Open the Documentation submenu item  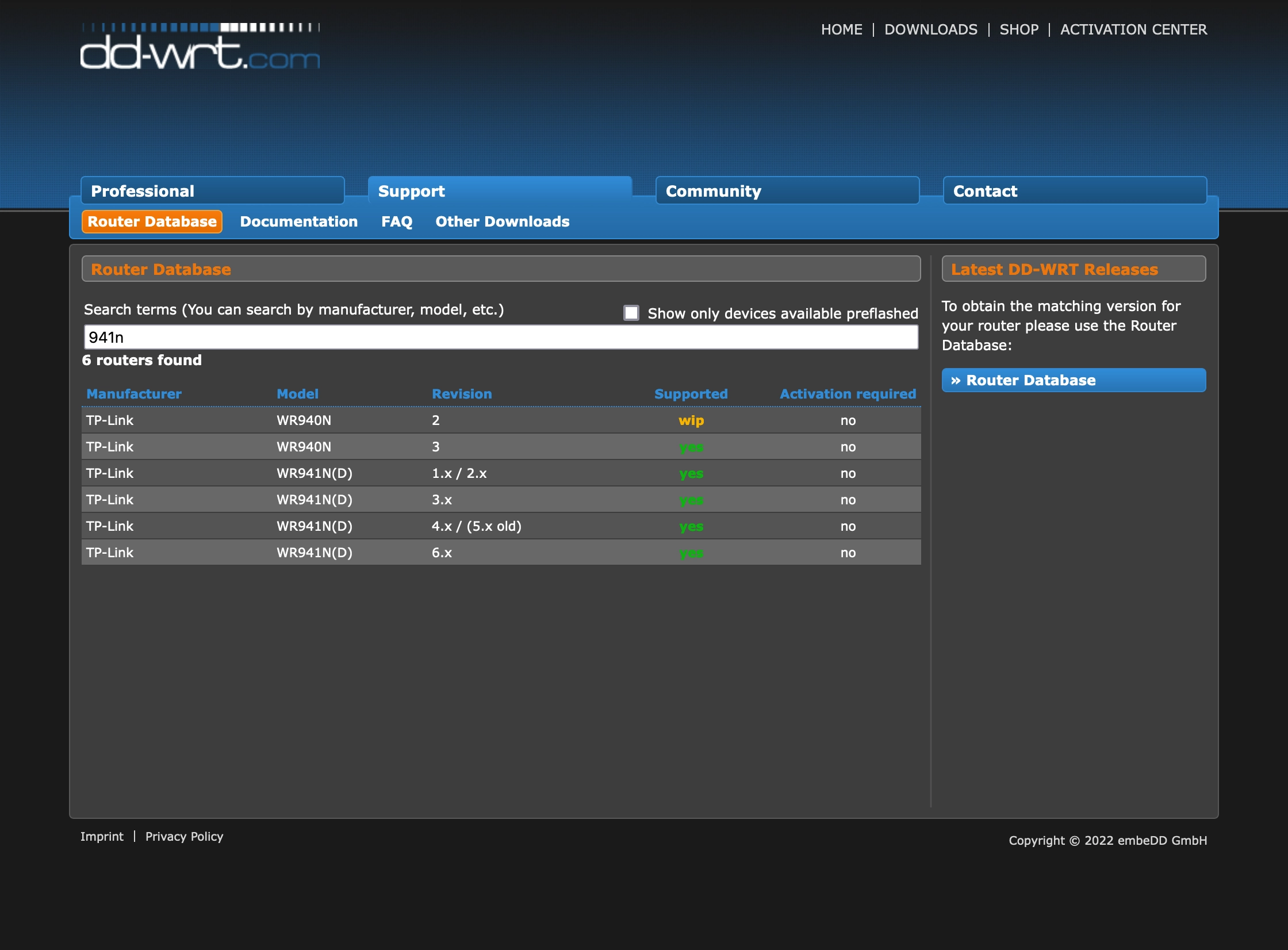(299, 222)
